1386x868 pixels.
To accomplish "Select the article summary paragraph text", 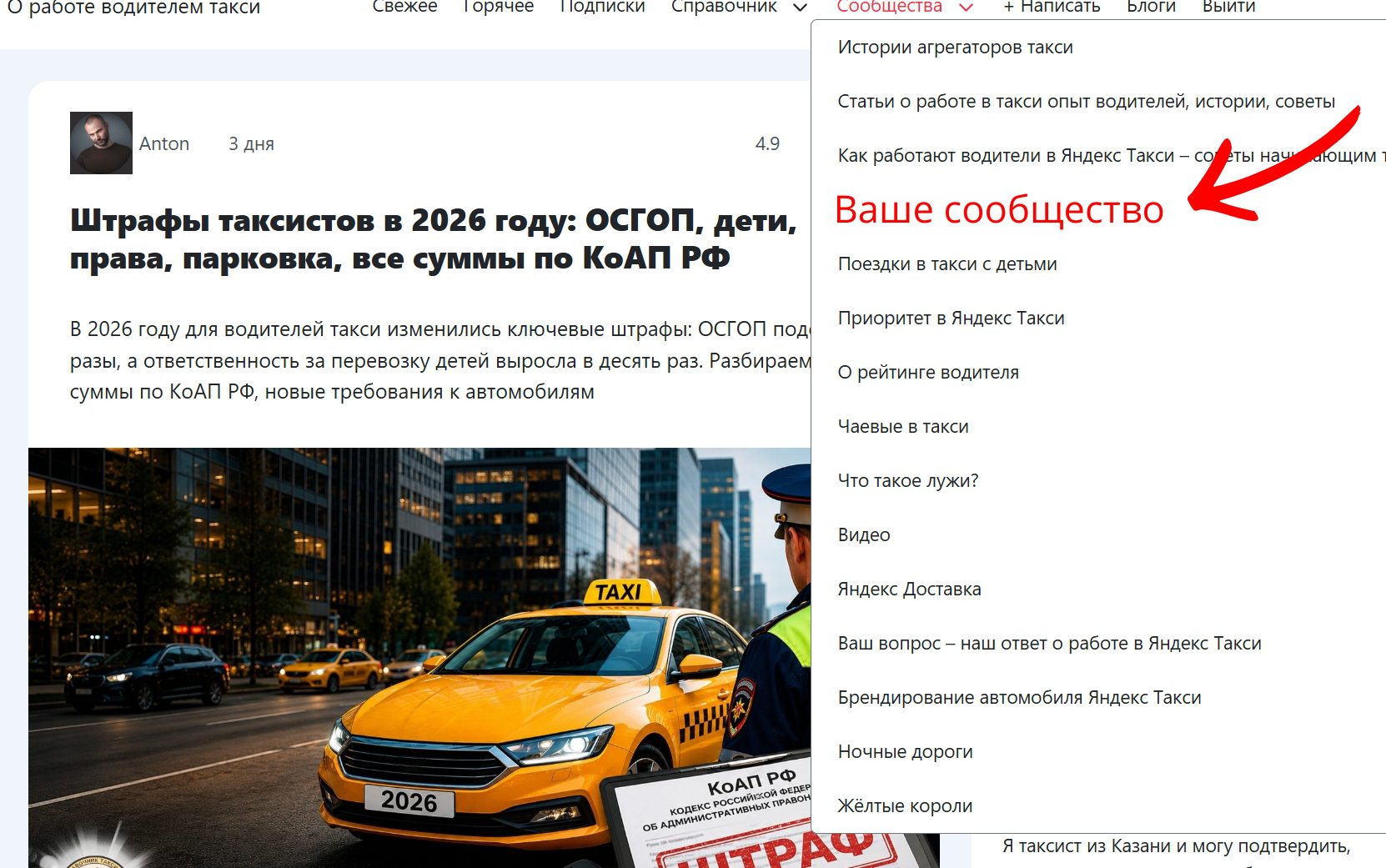I will (440, 360).
